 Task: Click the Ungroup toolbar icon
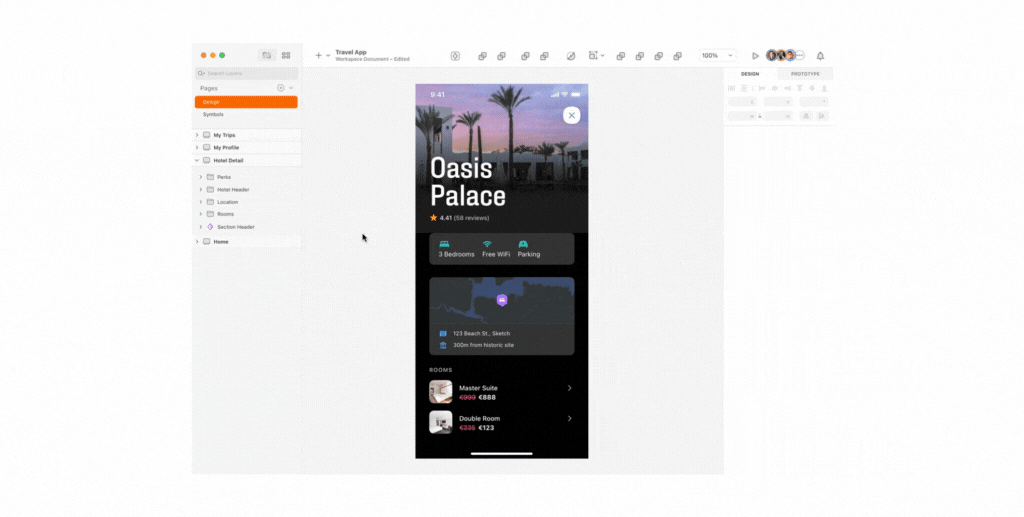click(544, 56)
